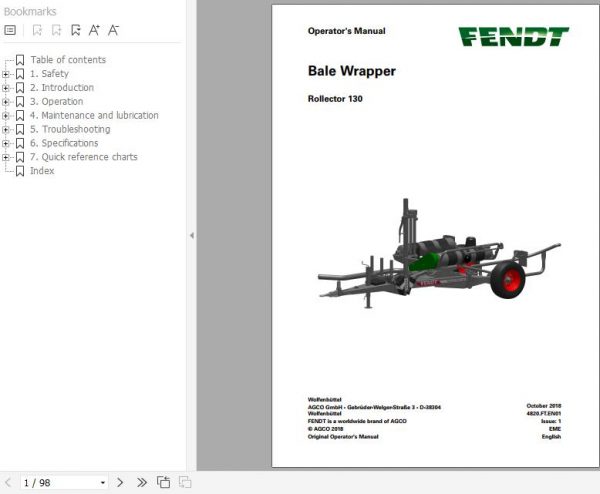Go to previous page arrow
The image size is (600, 494).
pos(8,482)
